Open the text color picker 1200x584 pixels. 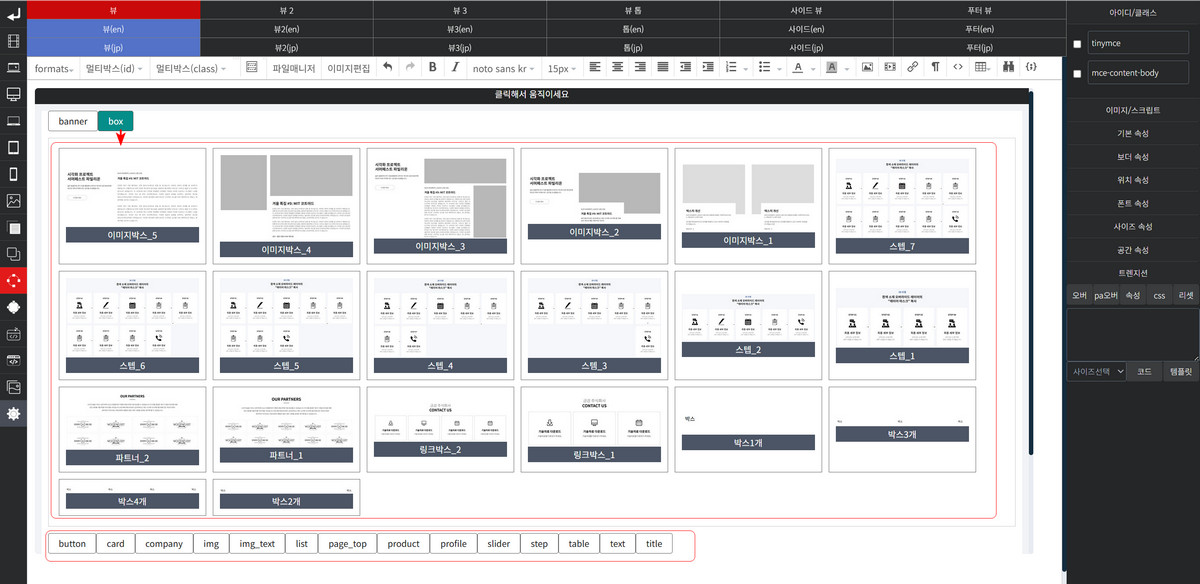pos(801,68)
